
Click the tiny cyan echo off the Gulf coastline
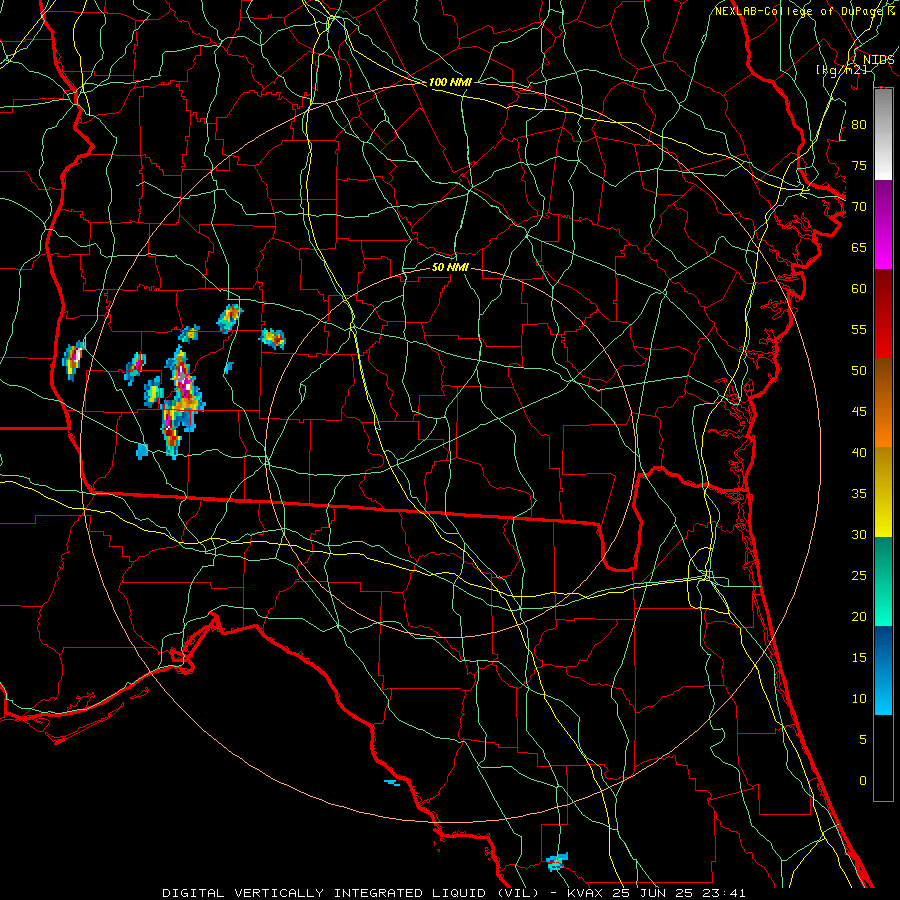click(392, 782)
